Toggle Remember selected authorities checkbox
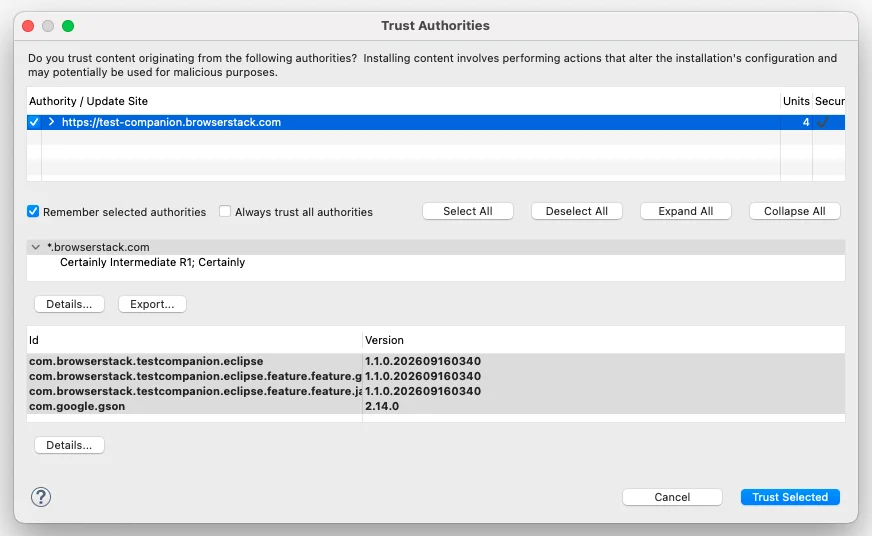The height and width of the screenshot is (536, 872). 33,211
